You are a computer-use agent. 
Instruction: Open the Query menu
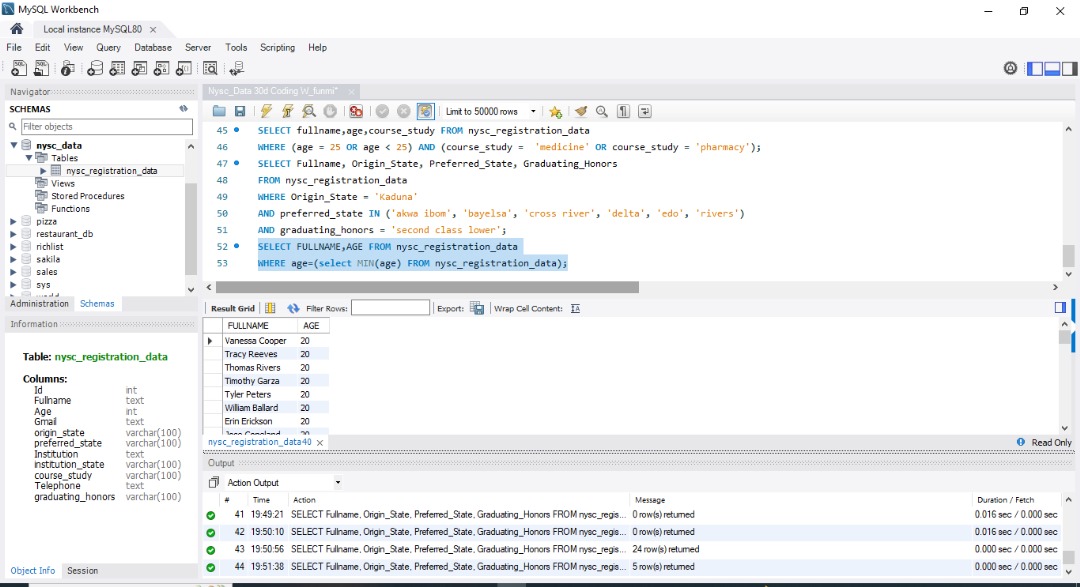108,48
